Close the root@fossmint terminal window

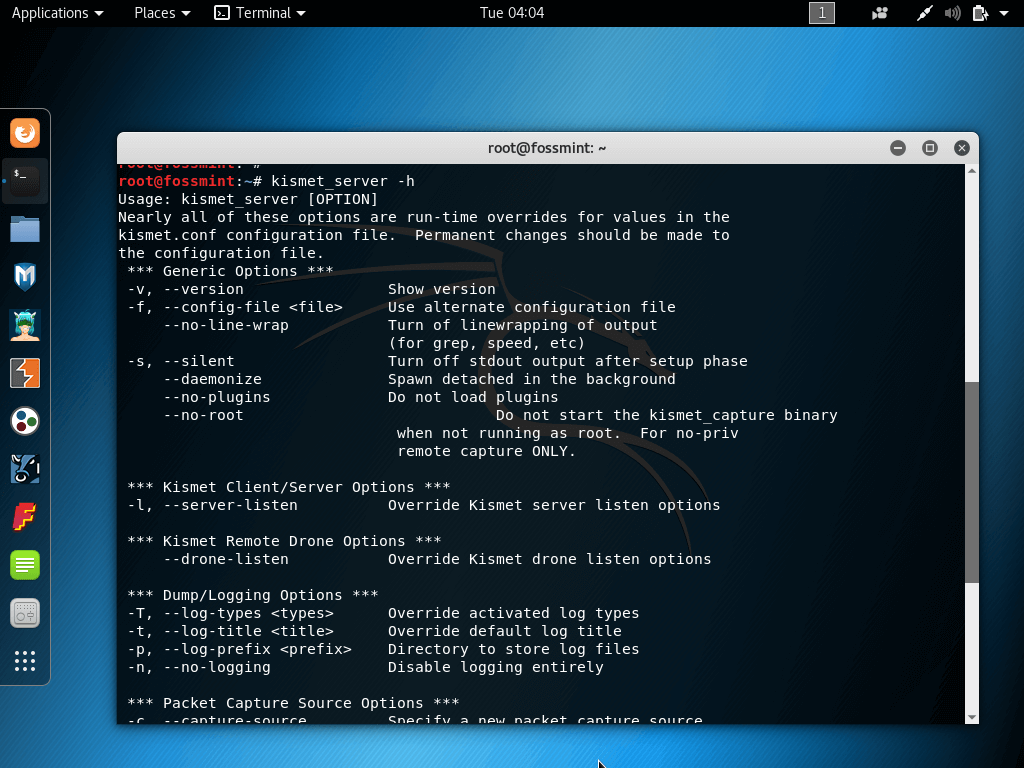(961, 148)
